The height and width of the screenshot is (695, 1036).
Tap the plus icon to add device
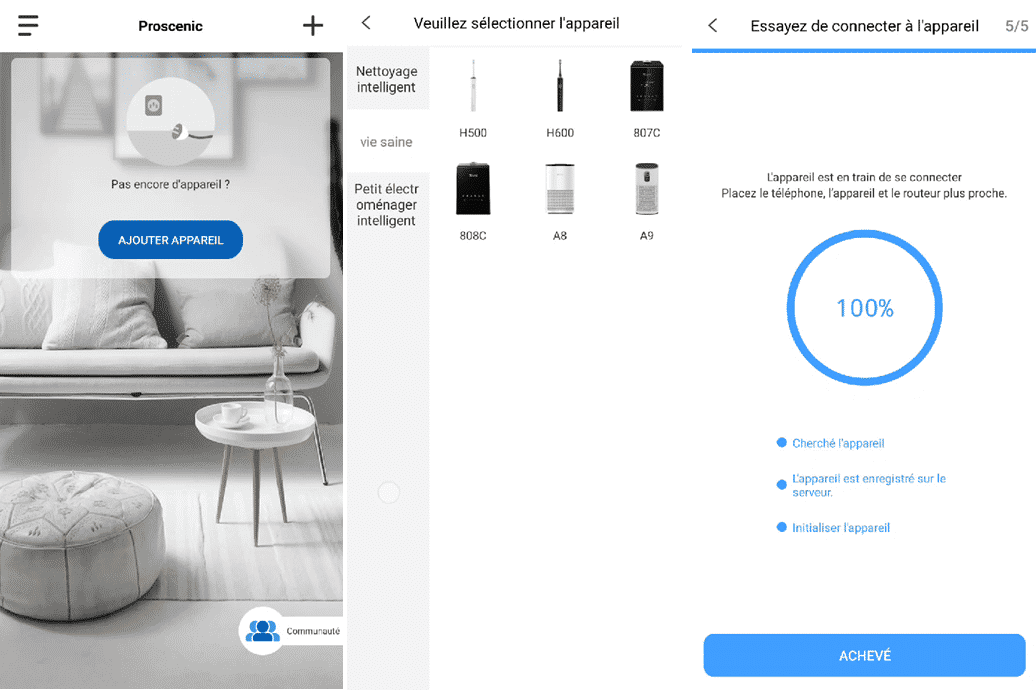(x=313, y=26)
